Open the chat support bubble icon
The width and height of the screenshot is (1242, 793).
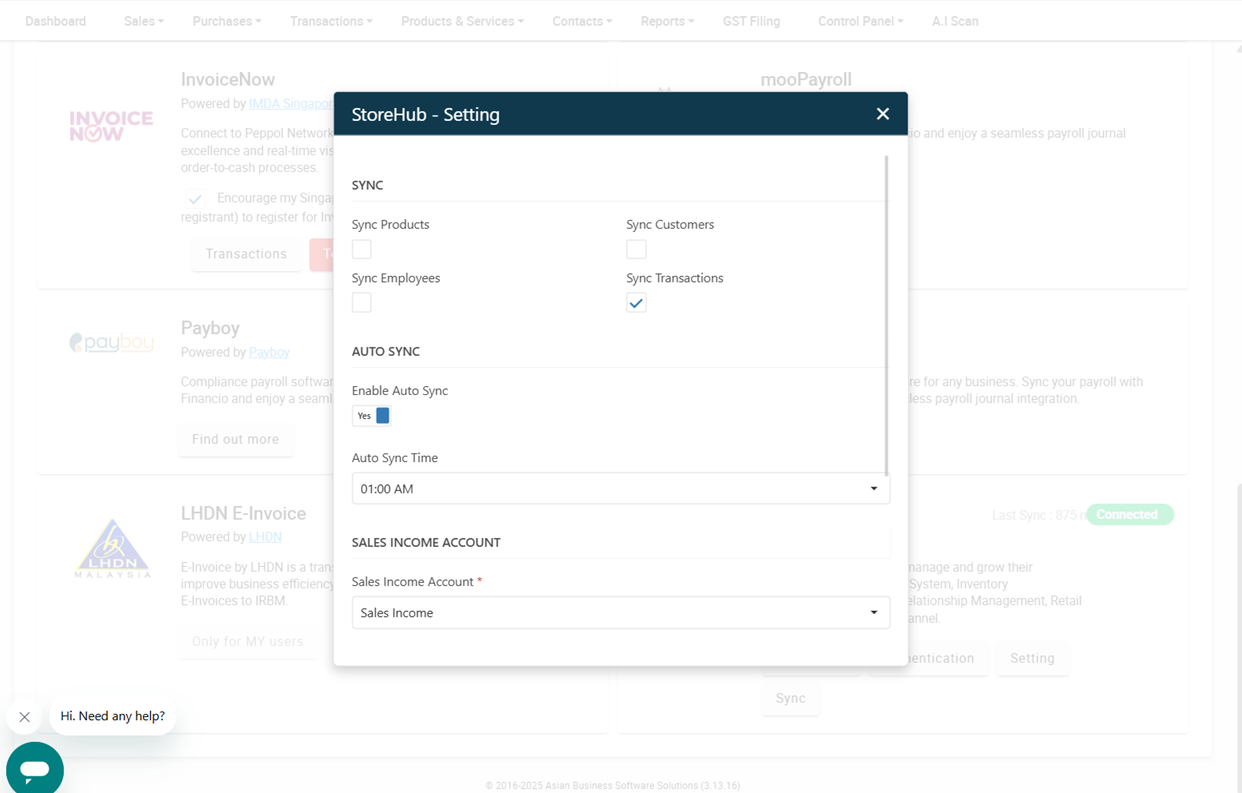35,769
